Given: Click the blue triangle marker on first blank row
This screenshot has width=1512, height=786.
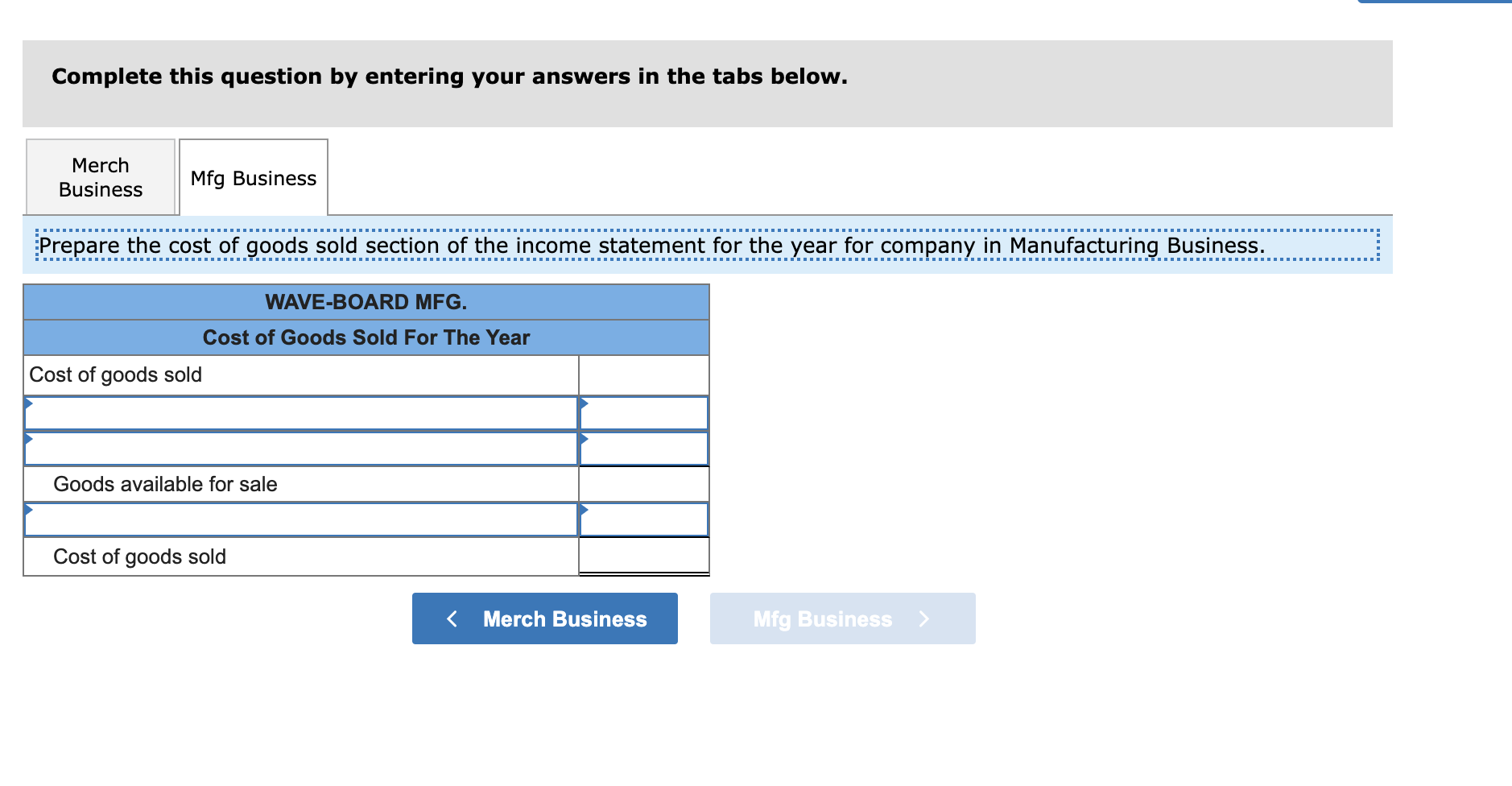Looking at the screenshot, I should (x=30, y=403).
